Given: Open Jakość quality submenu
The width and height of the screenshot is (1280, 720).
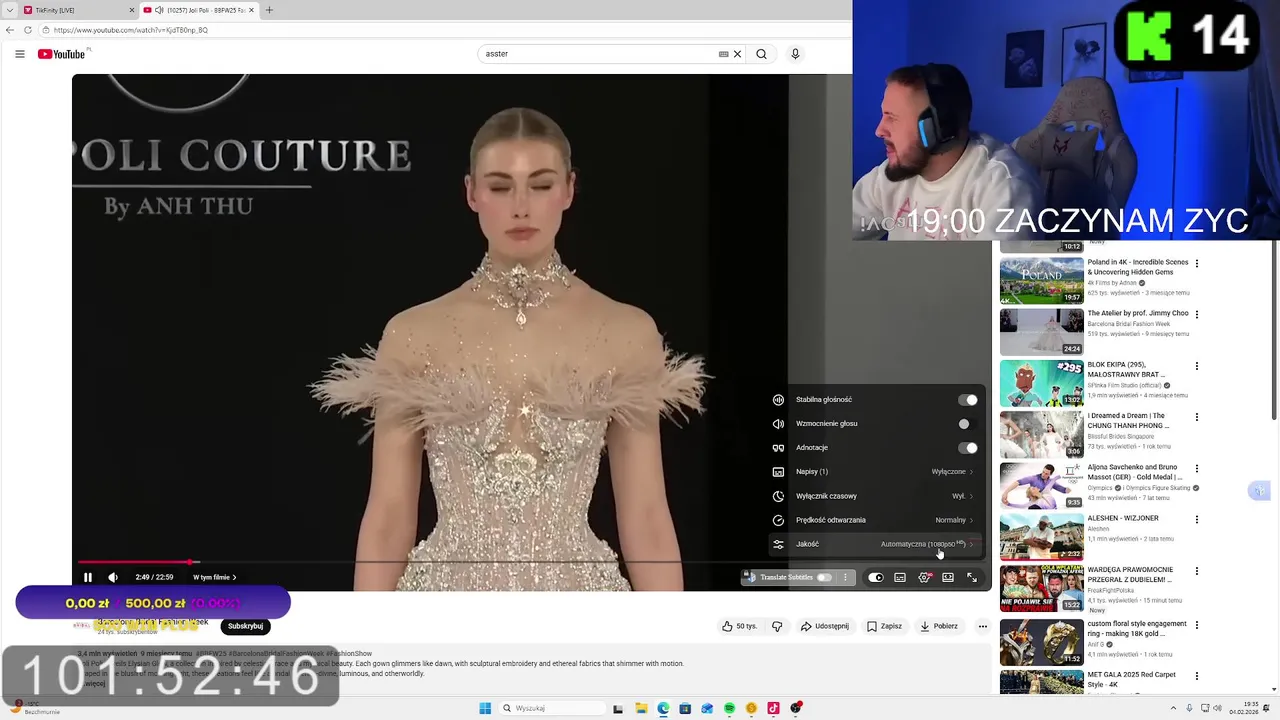Looking at the screenshot, I should (x=876, y=544).
